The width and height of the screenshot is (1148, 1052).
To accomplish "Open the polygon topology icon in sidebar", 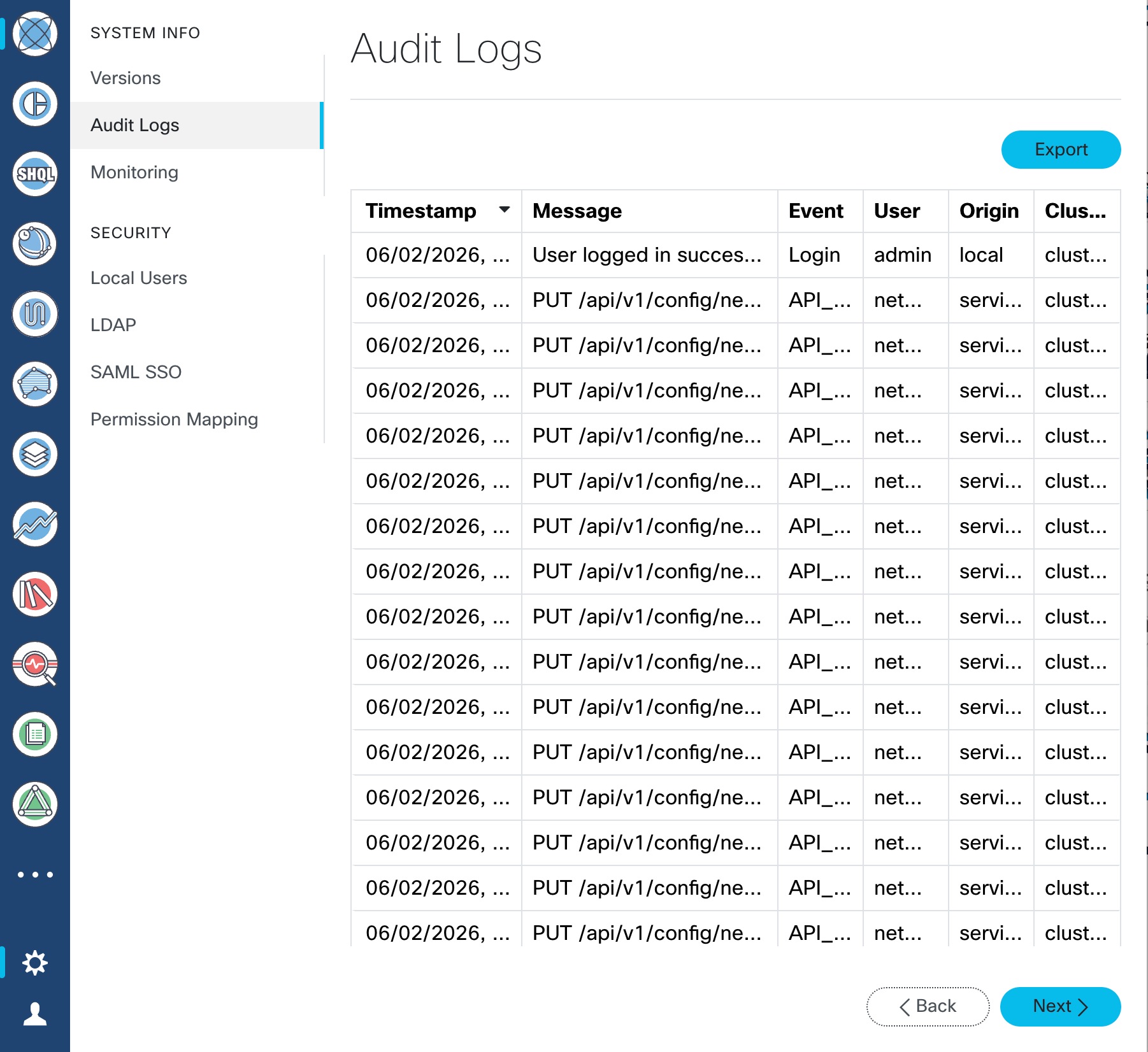I will click(35, 384).
